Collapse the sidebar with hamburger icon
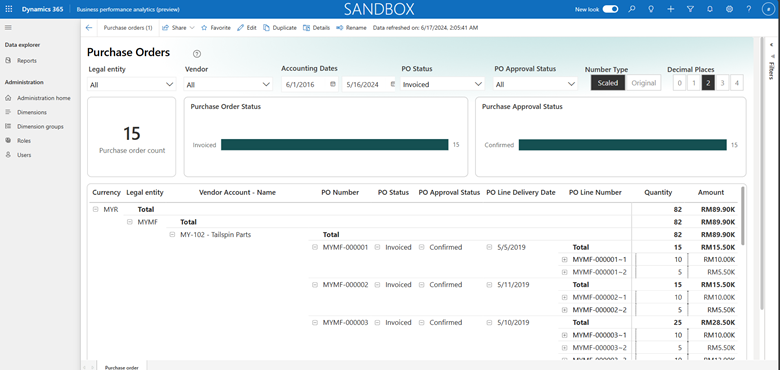The width and height of the screenshot is (780, 370). click(8, 27)
